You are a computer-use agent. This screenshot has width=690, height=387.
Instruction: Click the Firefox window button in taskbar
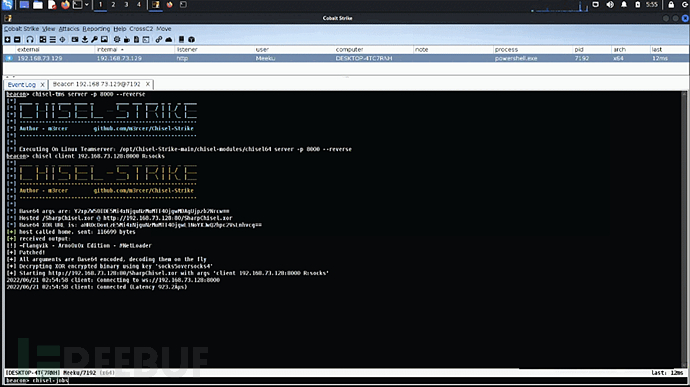(x=169, y=5)
